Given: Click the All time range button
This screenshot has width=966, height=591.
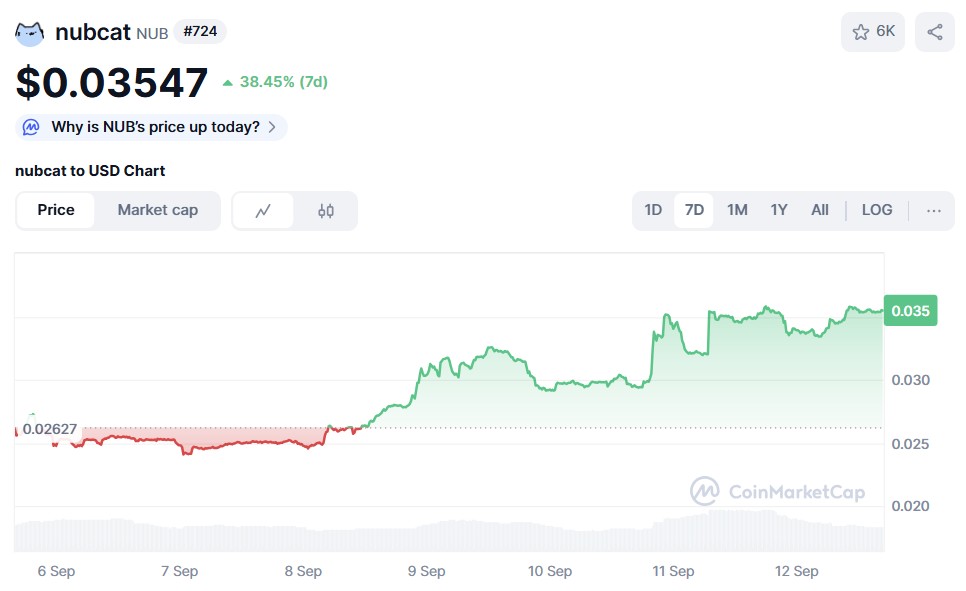Looking at the screenshot, I should tap(819, 210).
